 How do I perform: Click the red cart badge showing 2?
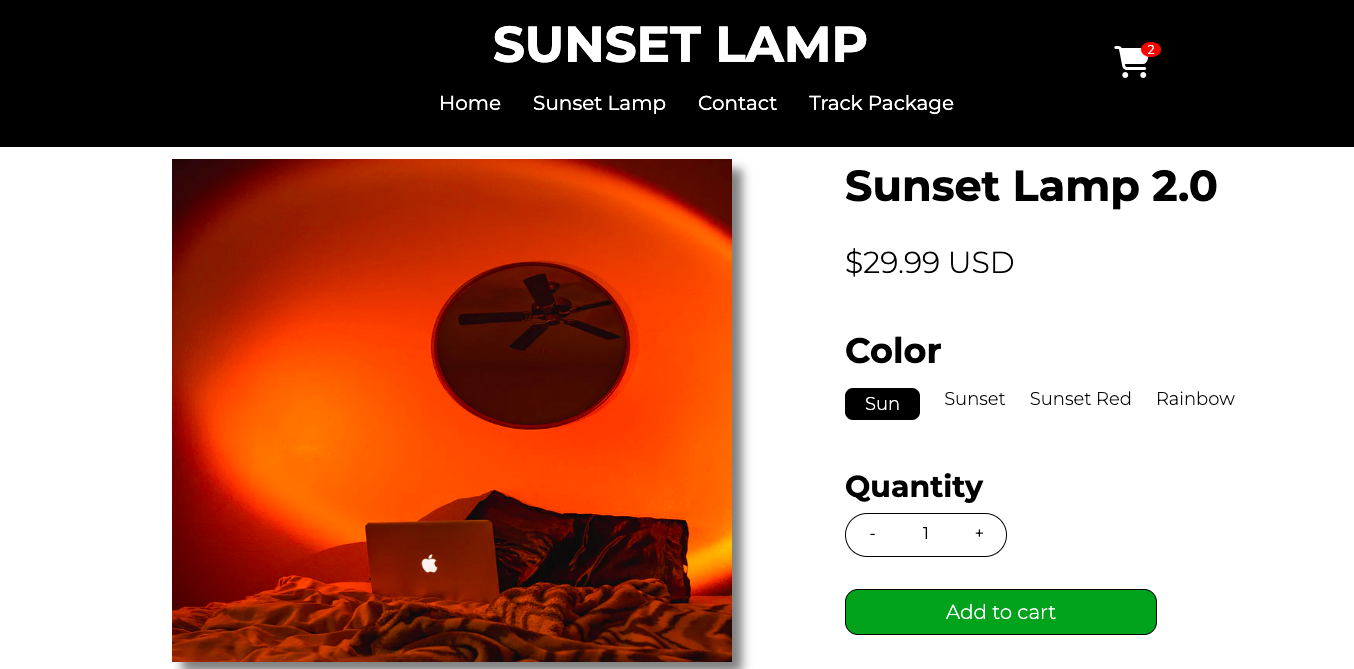tap(1151, 49)
